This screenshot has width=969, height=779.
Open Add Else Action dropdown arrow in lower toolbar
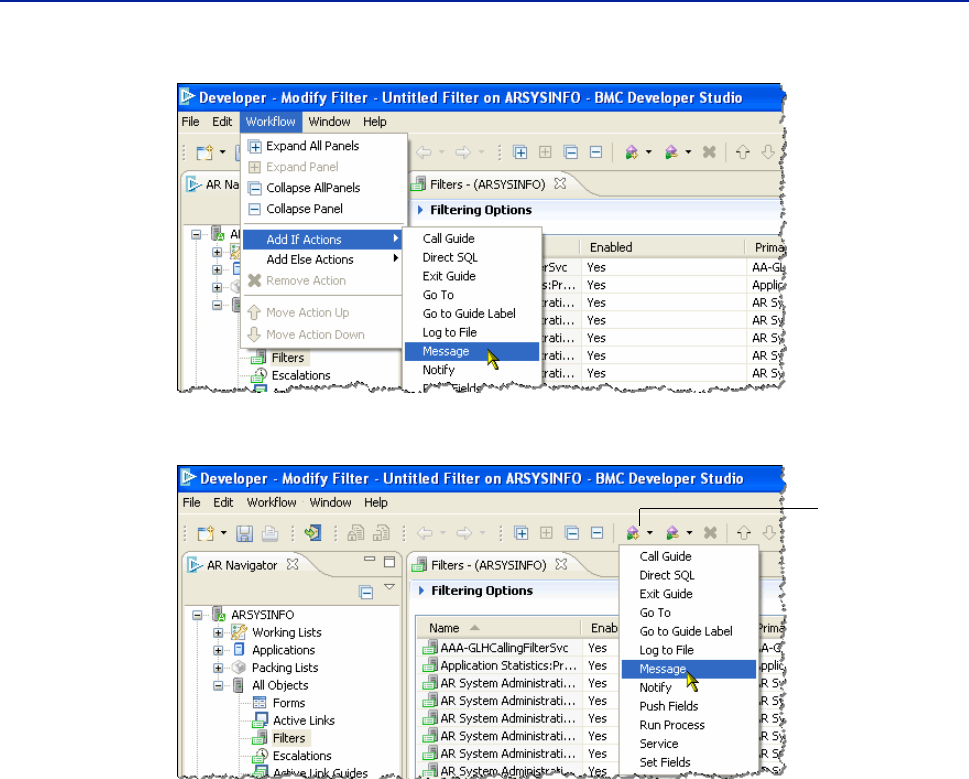coord(689,533)
